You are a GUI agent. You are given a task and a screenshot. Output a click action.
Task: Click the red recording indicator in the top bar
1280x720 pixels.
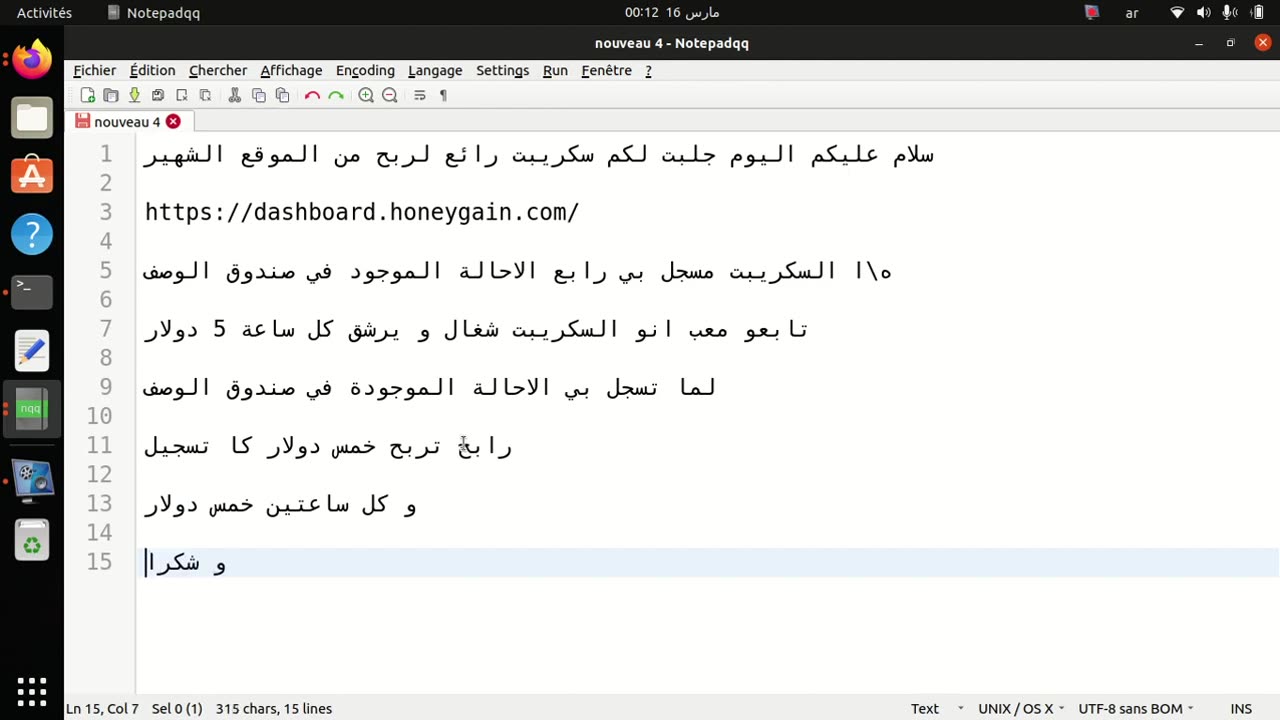[1092, 13]
